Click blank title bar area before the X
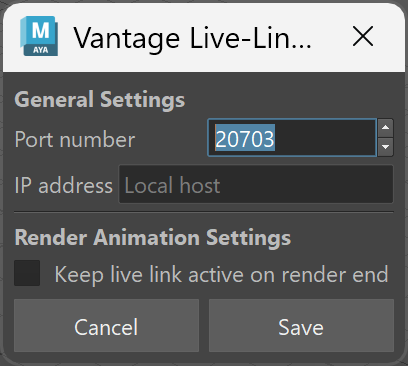The height and width of the screenshot is (366, 408). pos(332,37)
